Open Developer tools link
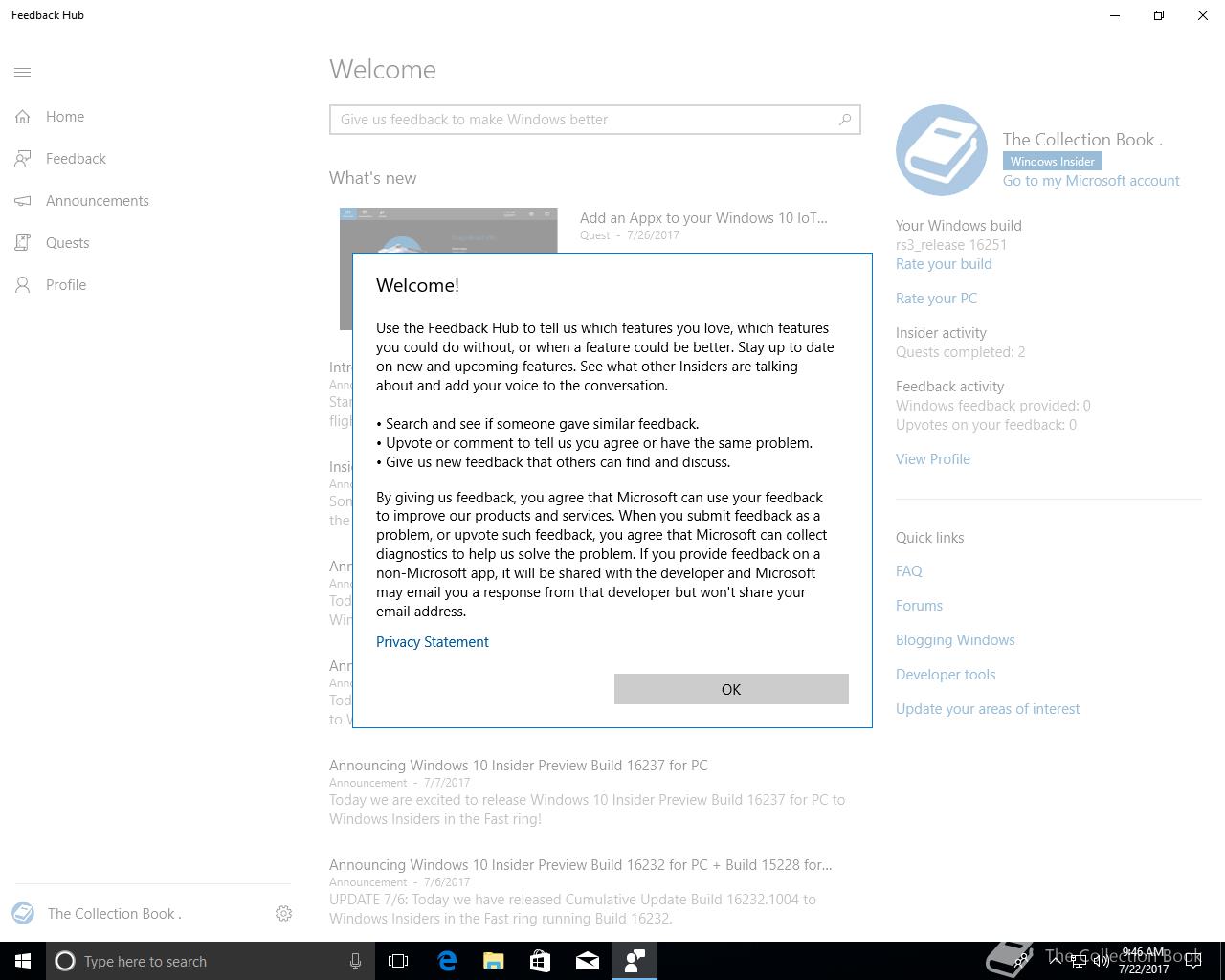Viewport: 1225px width, 980px height. (946, 675)
